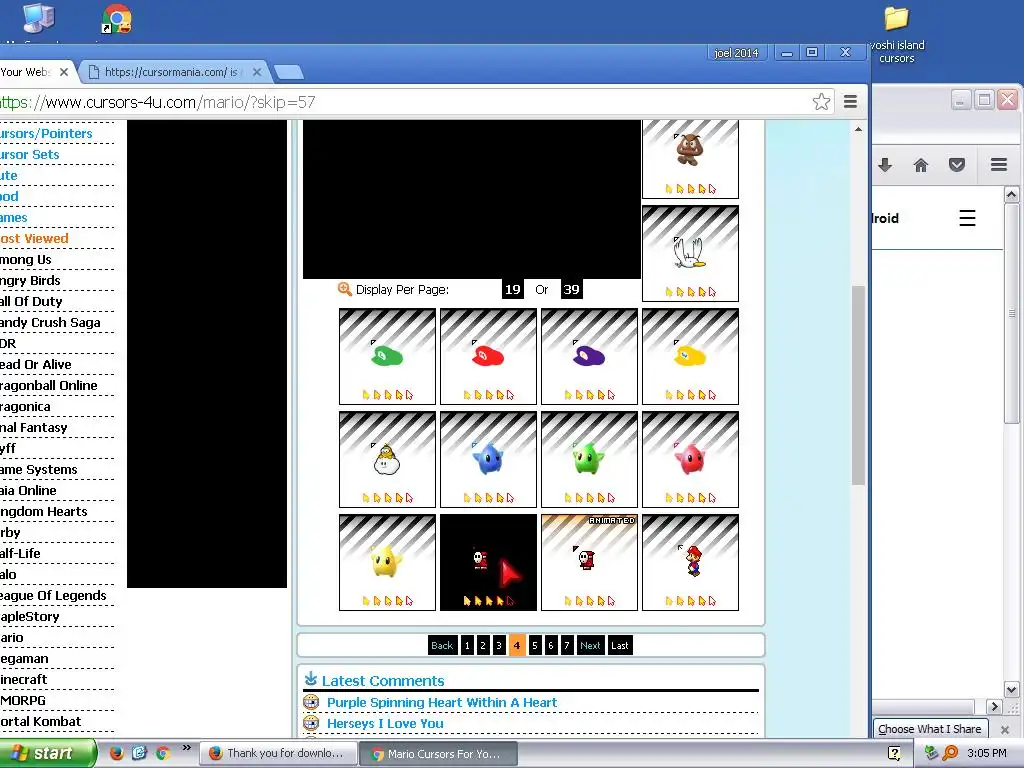Bookmark page with the star icon
The height and width of the screenshot is (768, 1024).
click(821, 102)
